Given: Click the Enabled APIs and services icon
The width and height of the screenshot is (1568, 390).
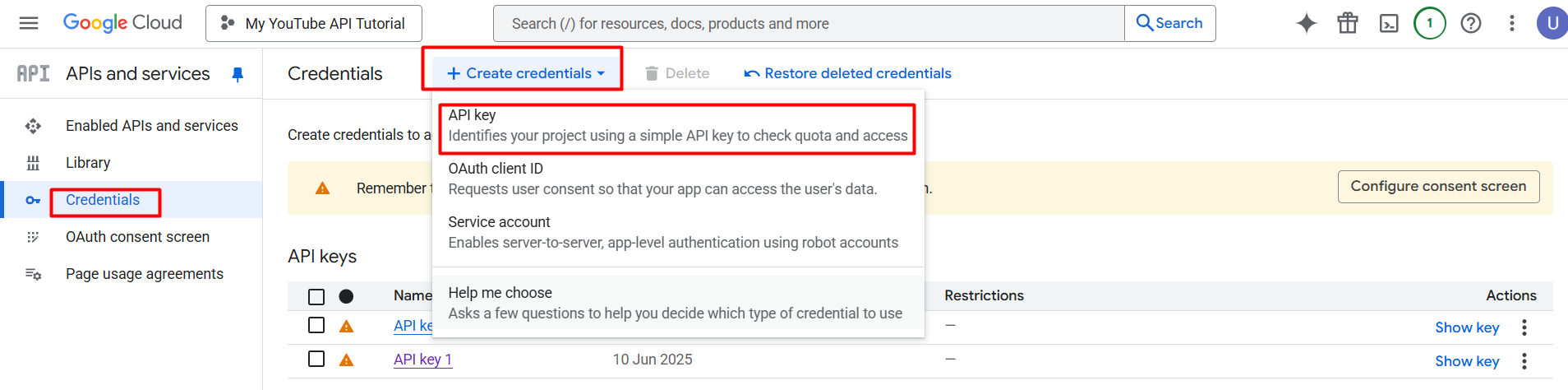Looking at the screenshot, I should point(33,126).
